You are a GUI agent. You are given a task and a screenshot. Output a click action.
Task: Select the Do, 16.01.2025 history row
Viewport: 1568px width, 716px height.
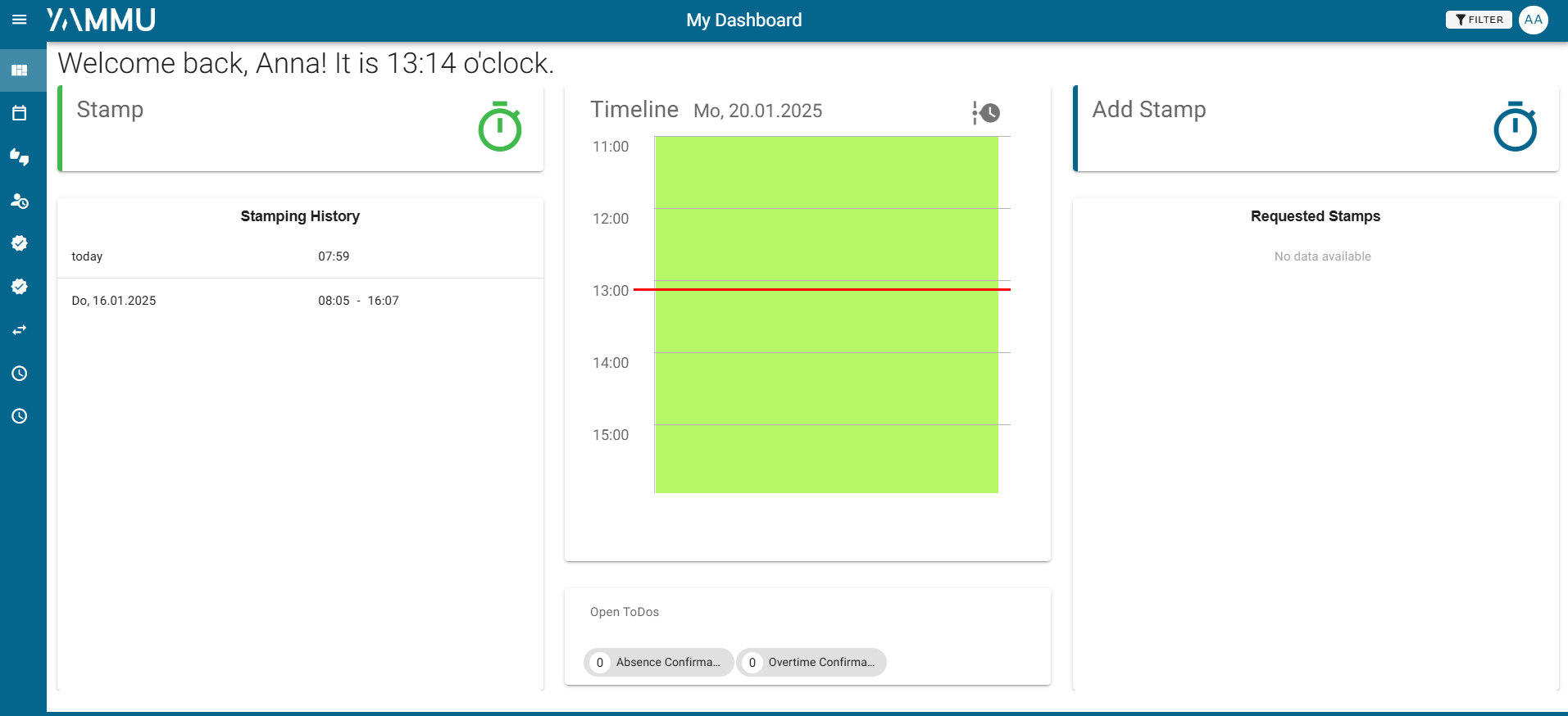coord(300,301)
